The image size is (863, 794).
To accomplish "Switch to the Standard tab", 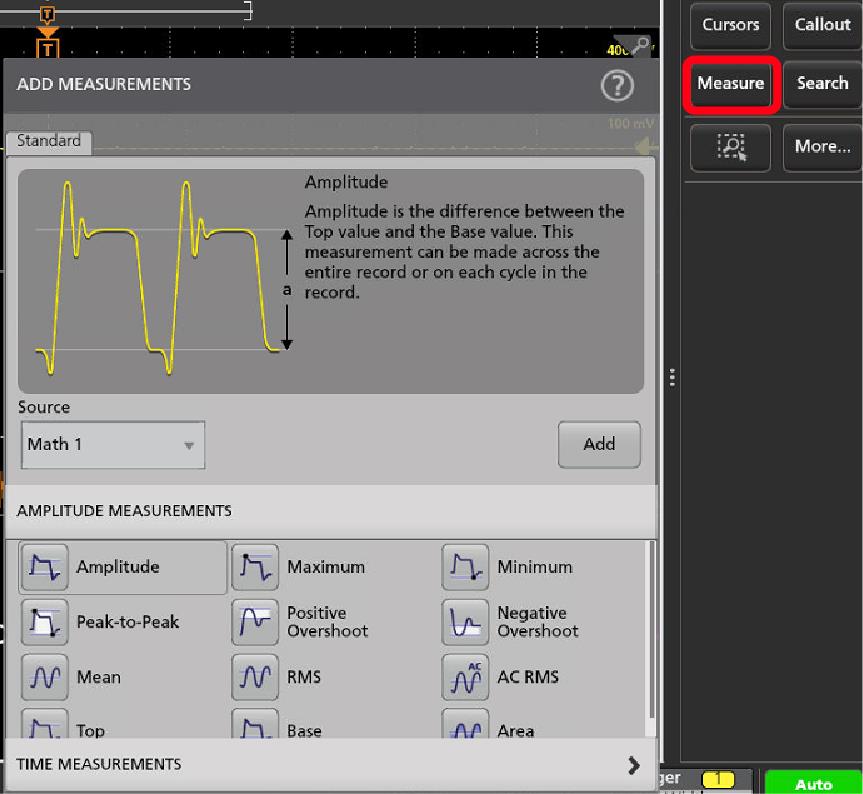I will pos(49,142).
